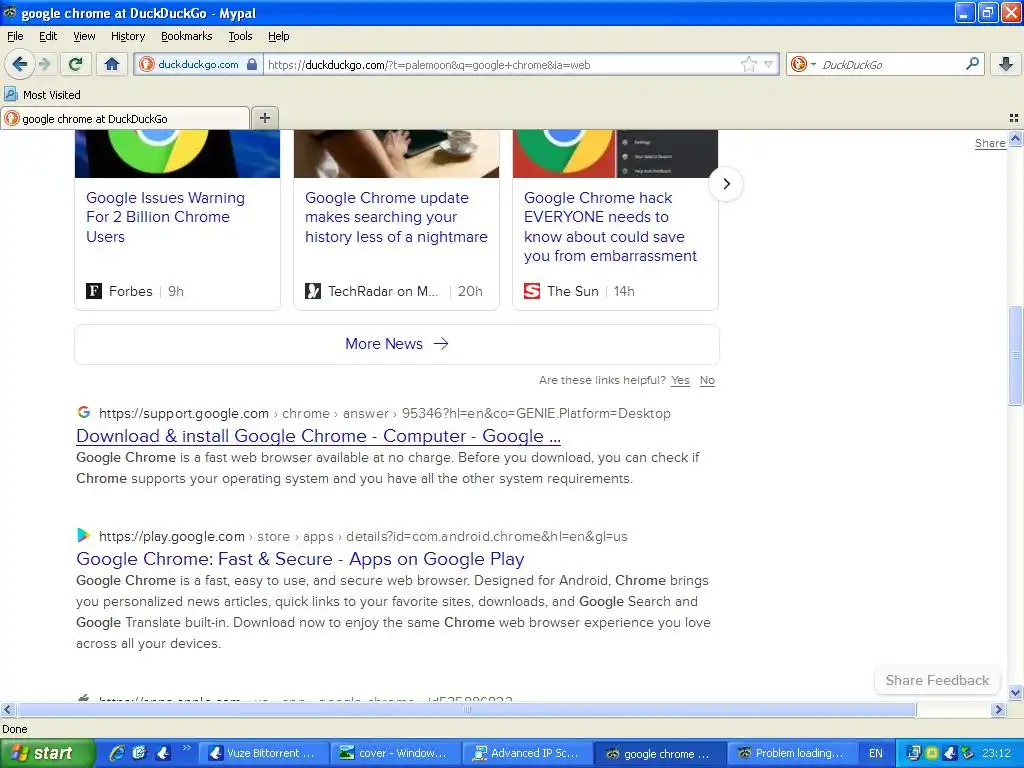This screenshot has width=1024, height=768.
Task: Click the vertical scrollbar up arrow
Action: [x=1016, y=138]
